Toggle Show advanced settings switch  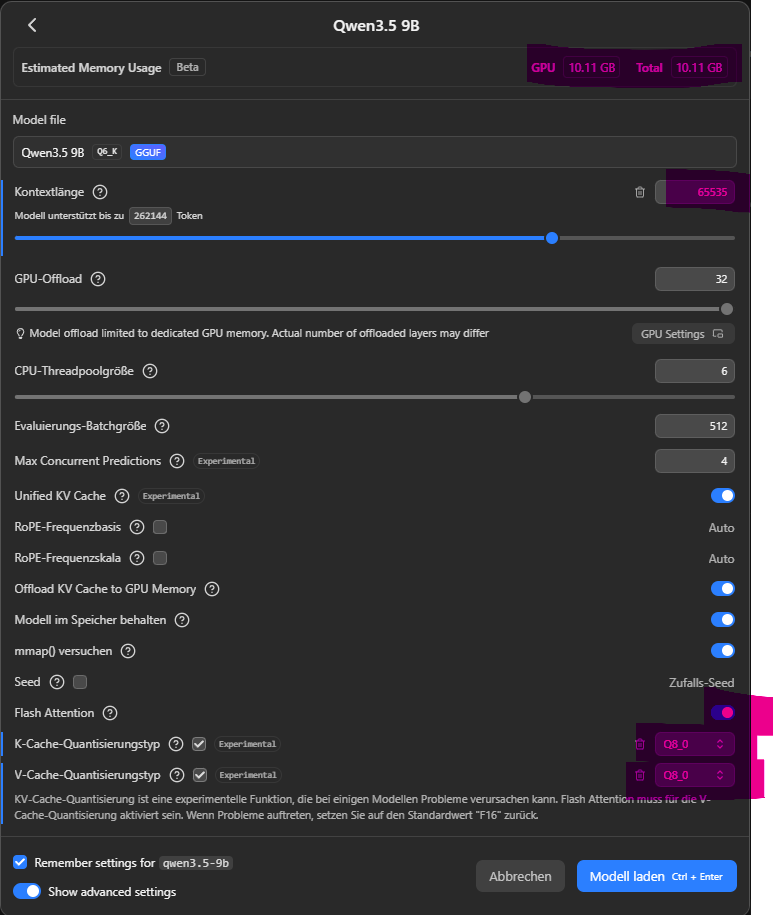[27, 891]
